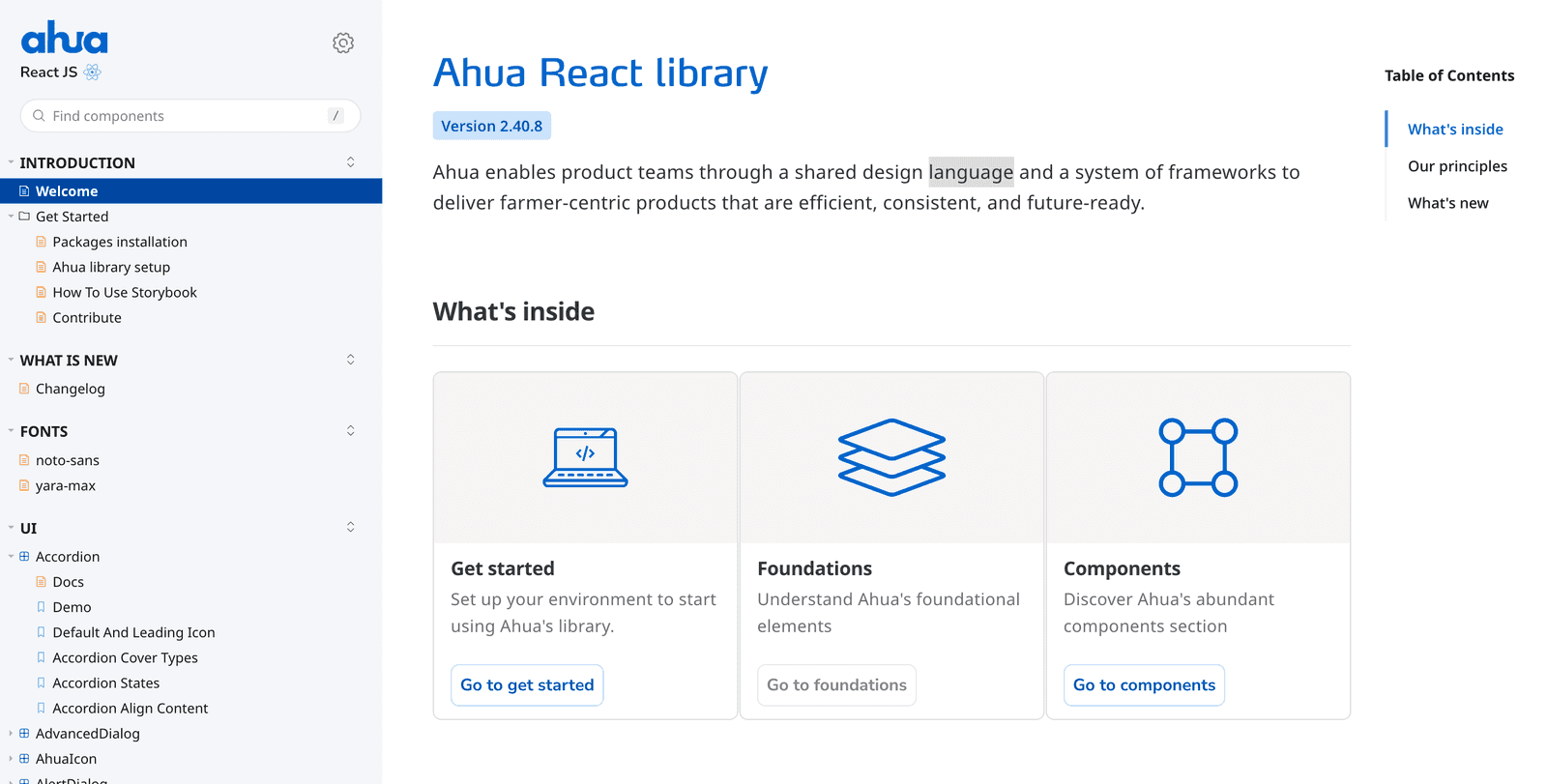Collapse the WHAT IS NEW section with its chevrons
Viewport: 1547px width, 784px height.
point(351,360)
